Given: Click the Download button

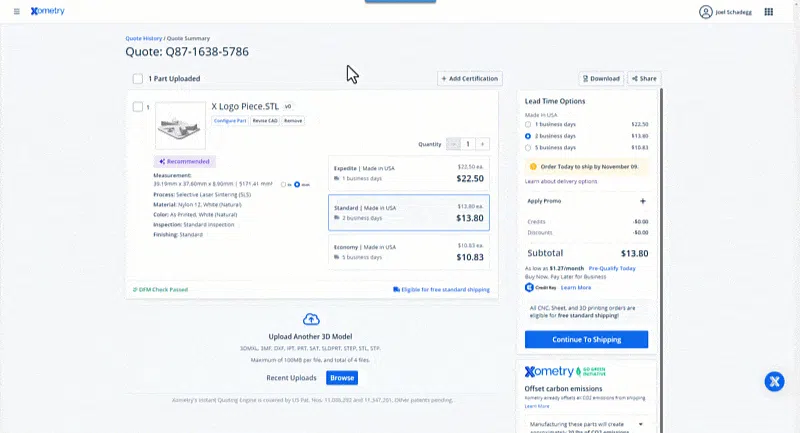Looking at the screenshot, I should click(x=601, y=79).
